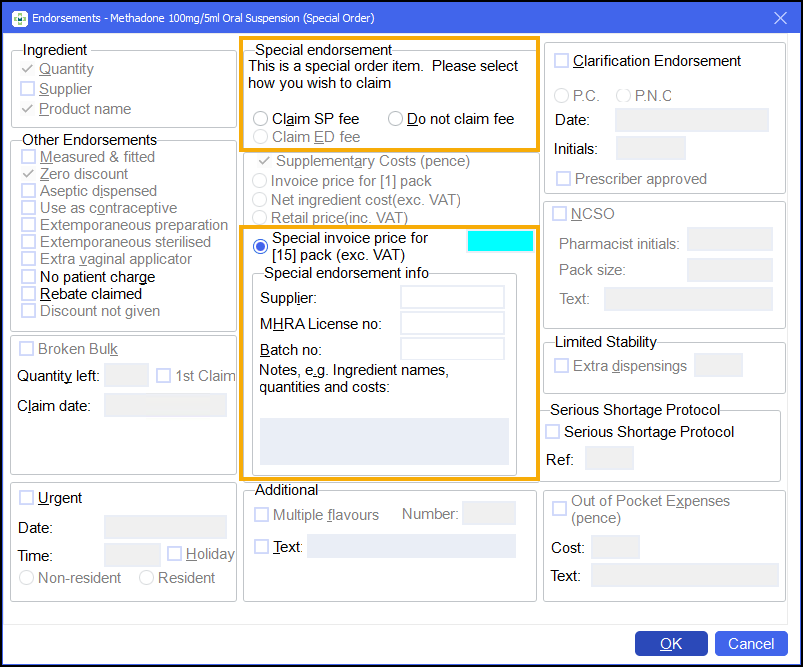
Task: Select Special invoice price radio button
Action: pos(261,246)
